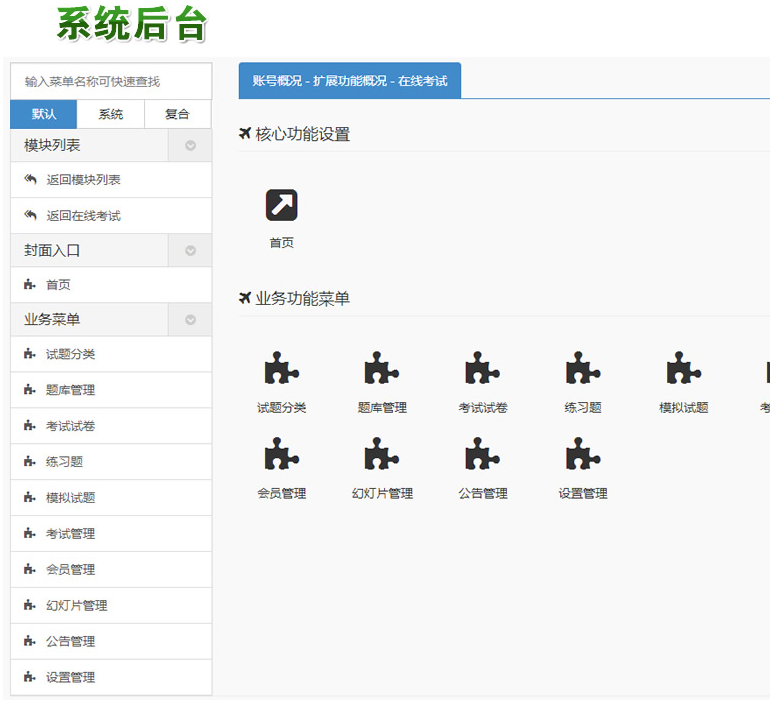The height and width of the screenshot is (703, 783).
Task: Click the 幻灯片管理 puzzle icon in main panel
Action: (382, 455)
